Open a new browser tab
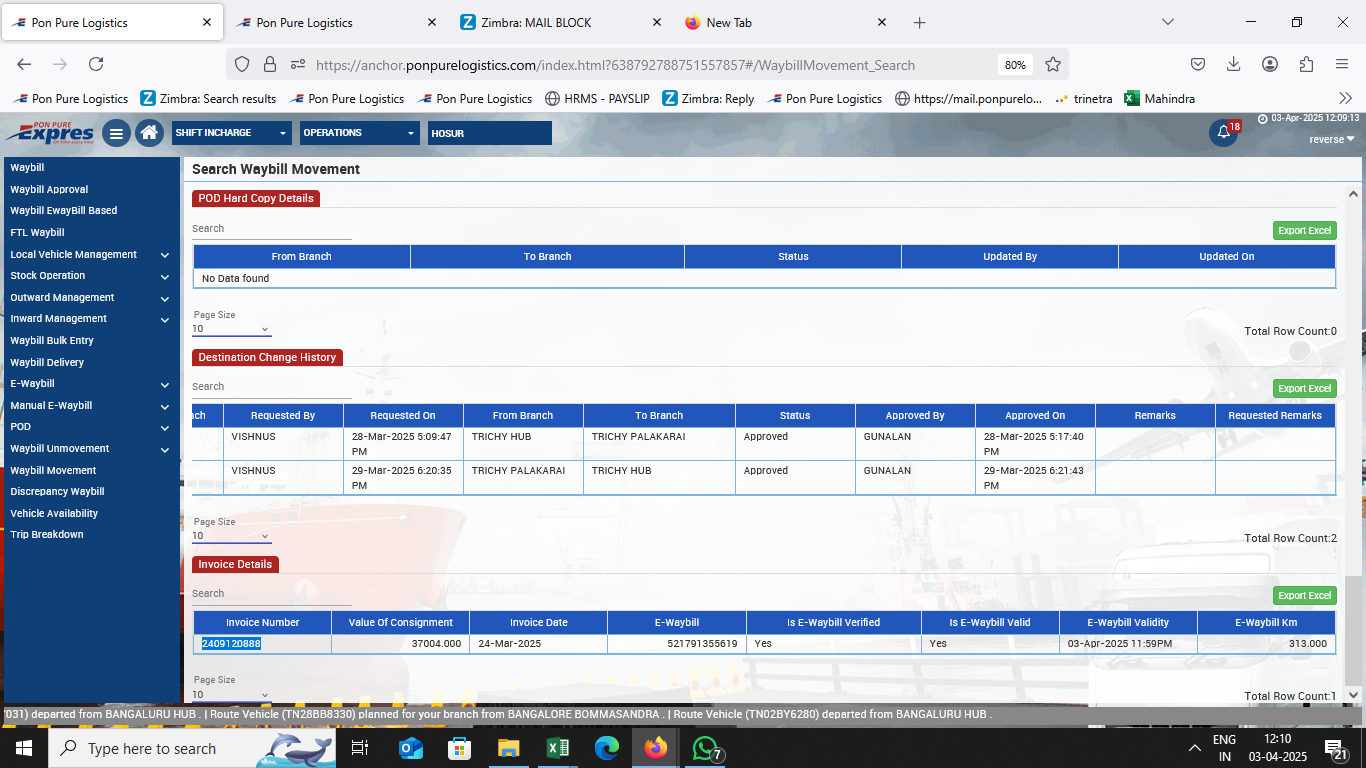The height and width of the screenshot is (768, 1366). pos(919,22)
